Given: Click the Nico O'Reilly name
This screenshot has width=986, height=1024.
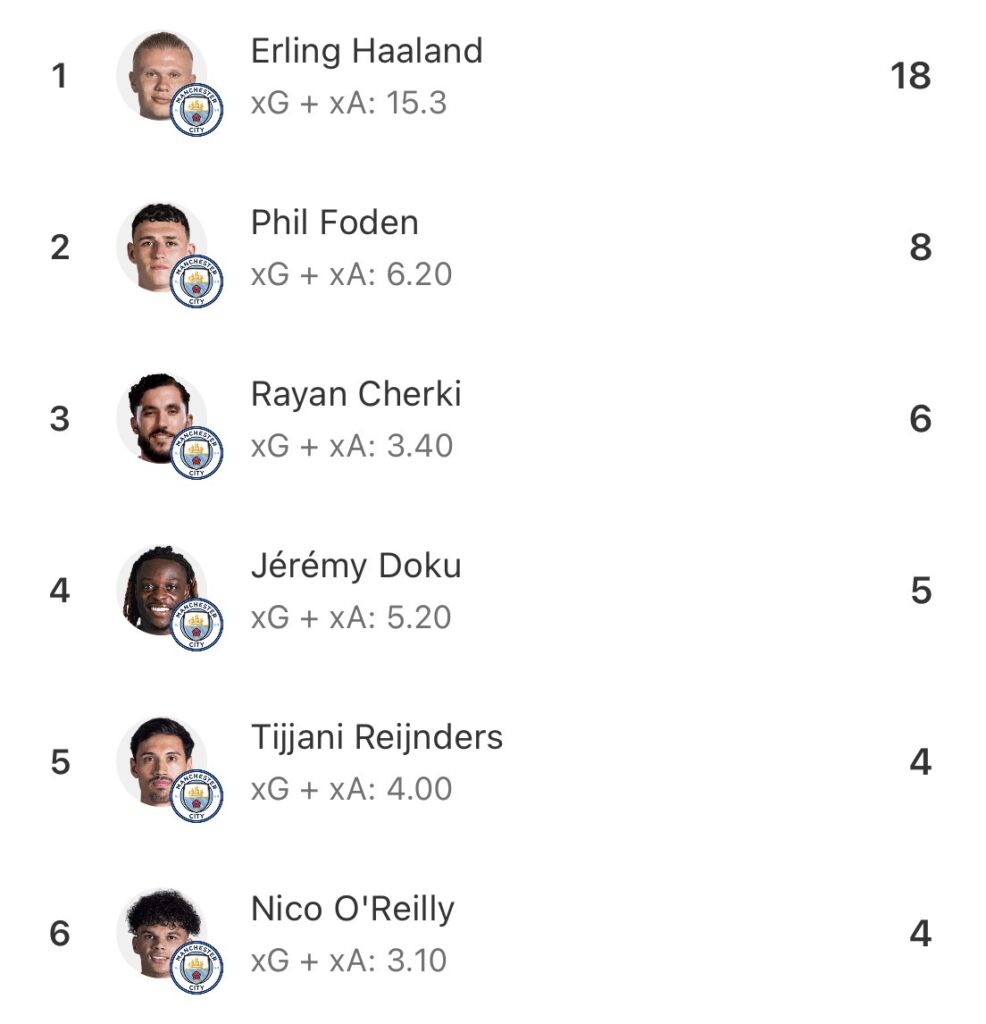Looking at the screenshot, I should [x=352, y=910].
